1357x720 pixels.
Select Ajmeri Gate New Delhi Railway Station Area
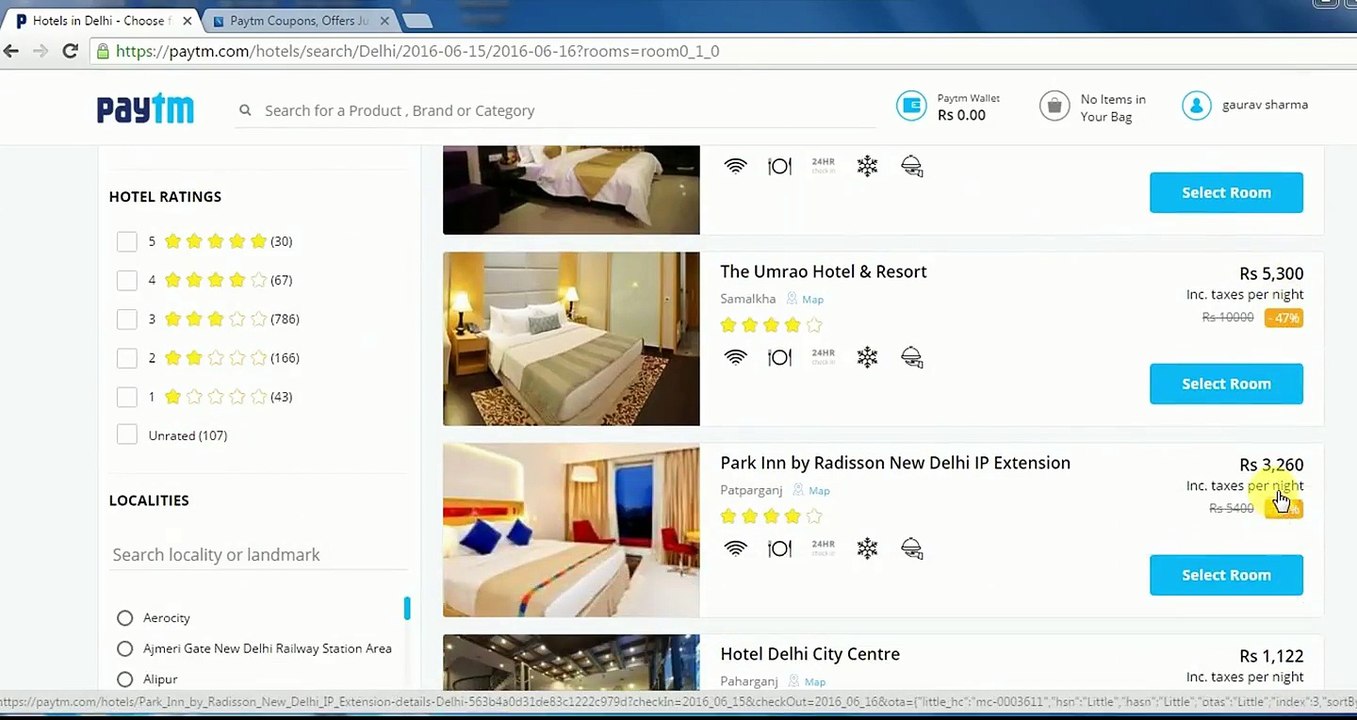[x=125, y=649]
